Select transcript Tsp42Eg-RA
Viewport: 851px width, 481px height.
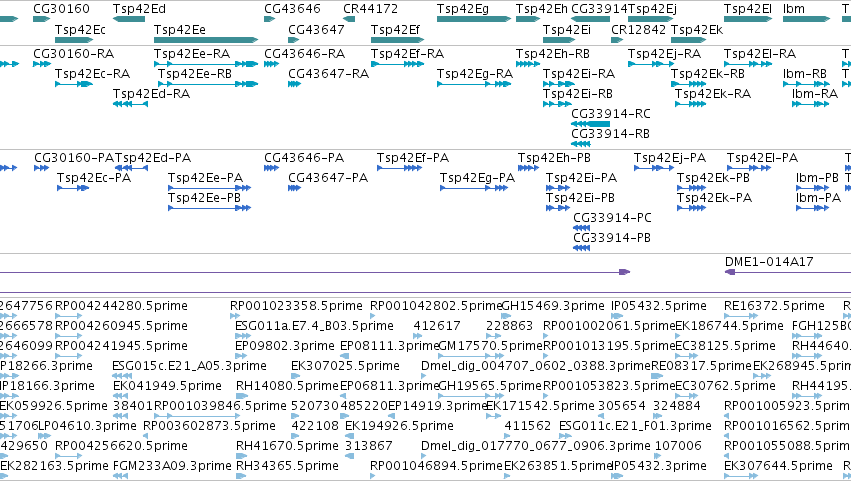[x=475, y=74]
